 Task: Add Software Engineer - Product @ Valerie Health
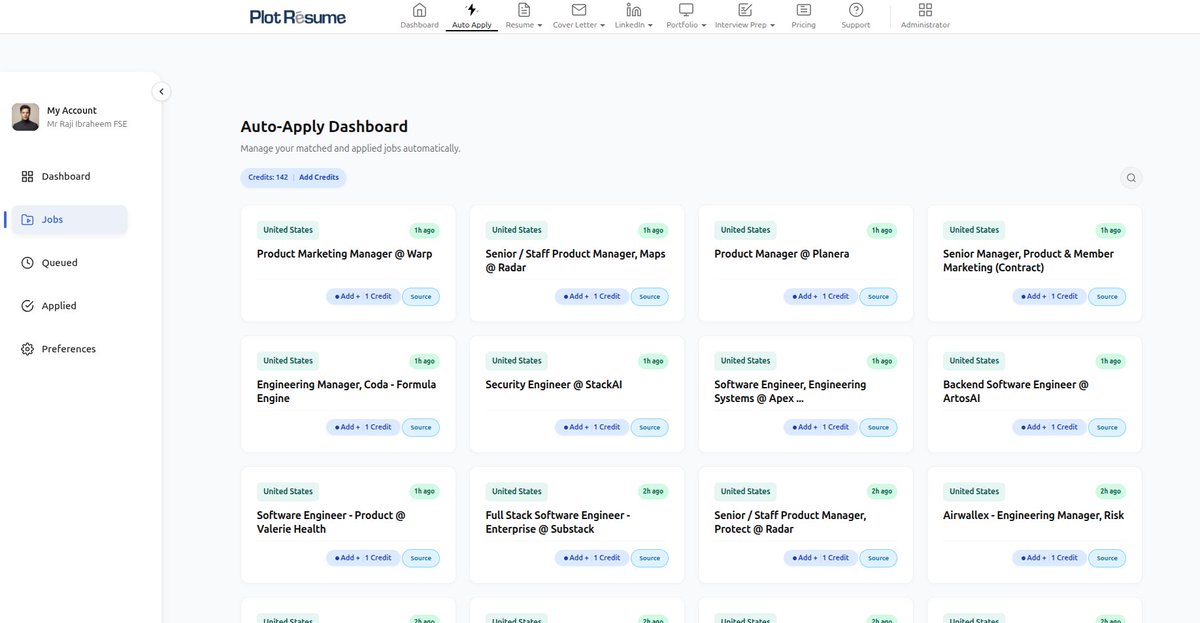coord(363,558)
